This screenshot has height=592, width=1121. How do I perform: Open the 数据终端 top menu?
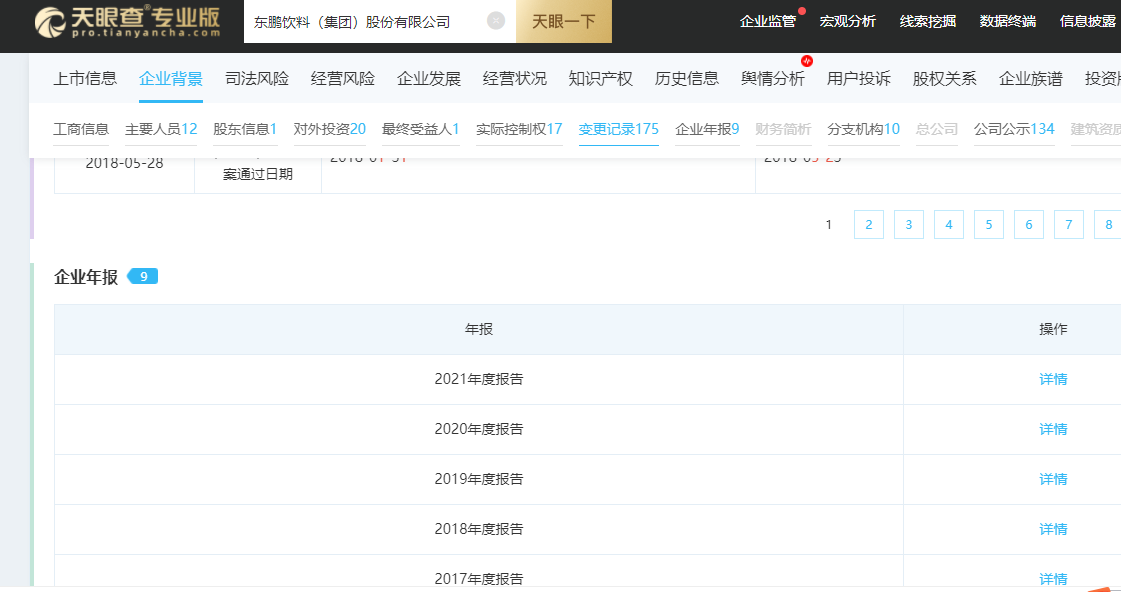point(1007,21)
